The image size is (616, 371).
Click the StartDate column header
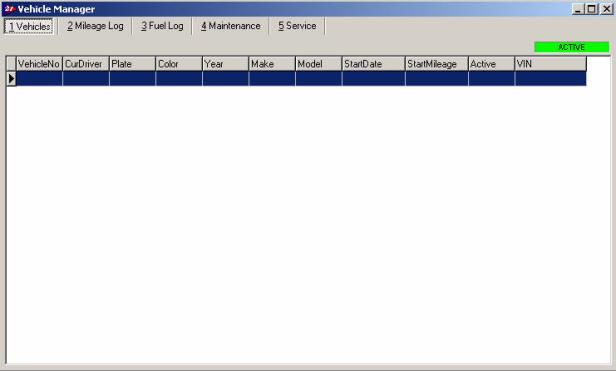coord(373,64)
